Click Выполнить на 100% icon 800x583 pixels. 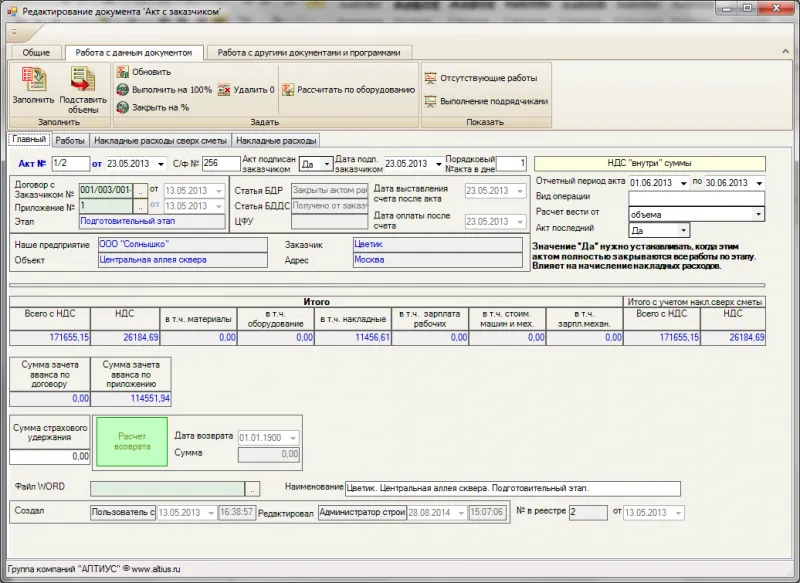[122, 89]
